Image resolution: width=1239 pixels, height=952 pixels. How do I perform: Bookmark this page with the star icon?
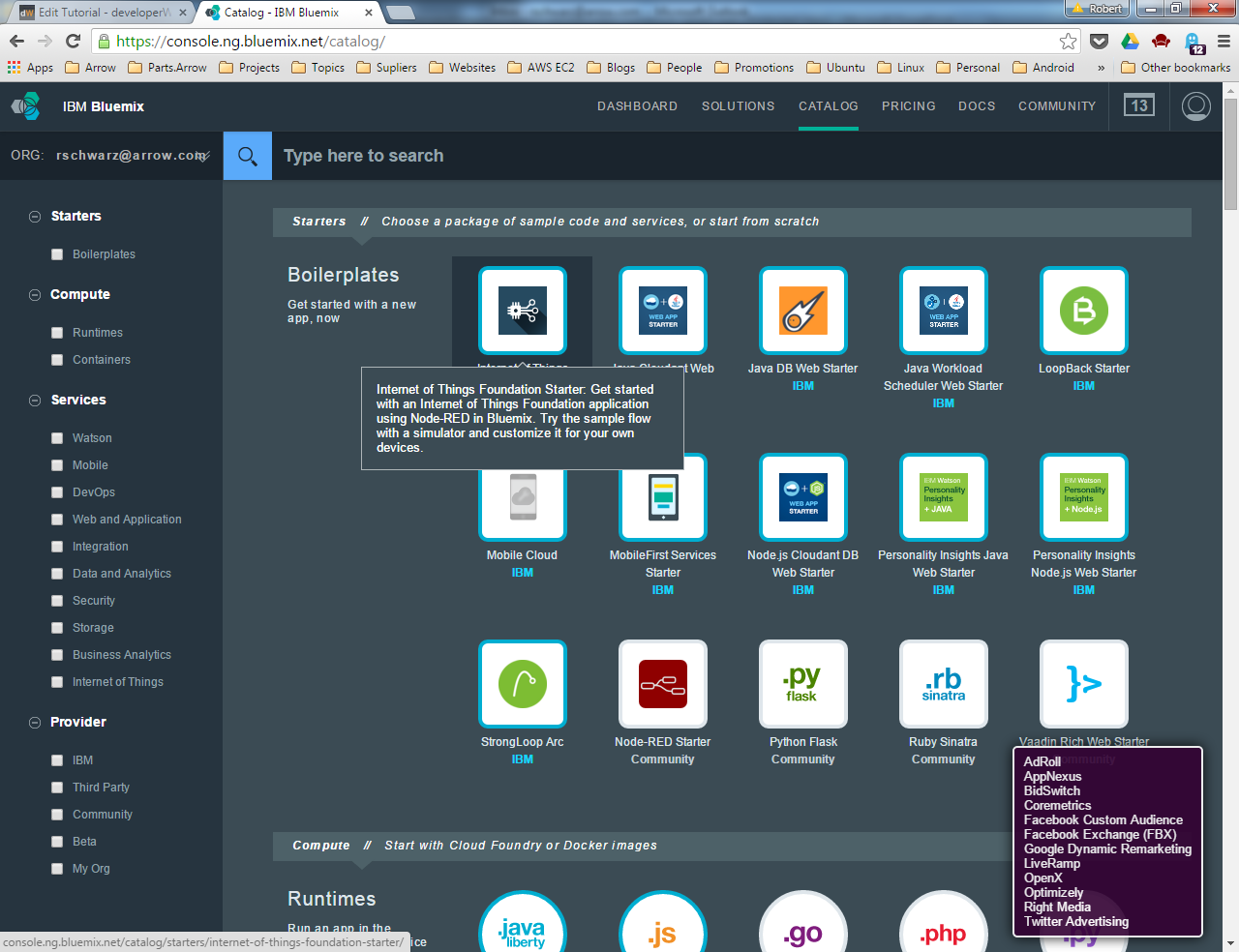[x=1068, y=41]
